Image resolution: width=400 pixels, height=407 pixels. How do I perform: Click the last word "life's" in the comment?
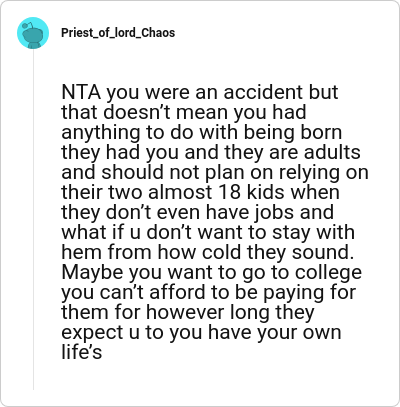coord(82,352)
